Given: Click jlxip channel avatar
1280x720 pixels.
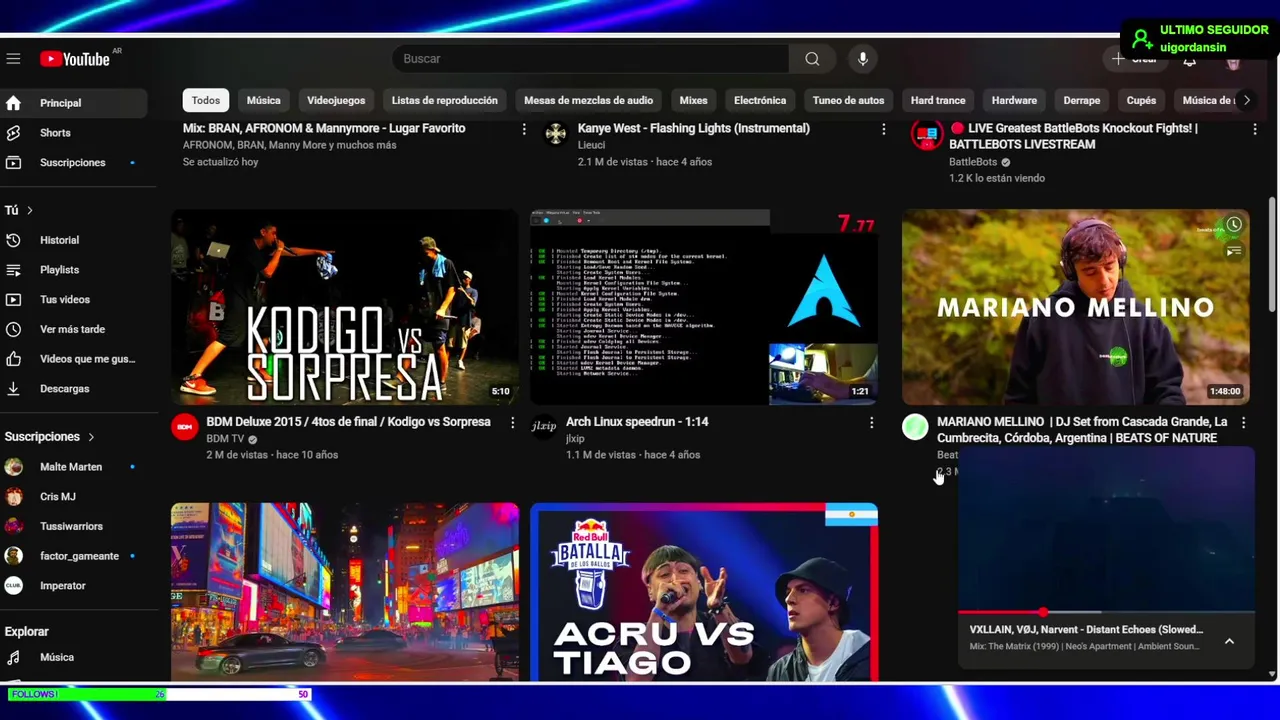Looking at the screenshot, I should tap(543, 427).
